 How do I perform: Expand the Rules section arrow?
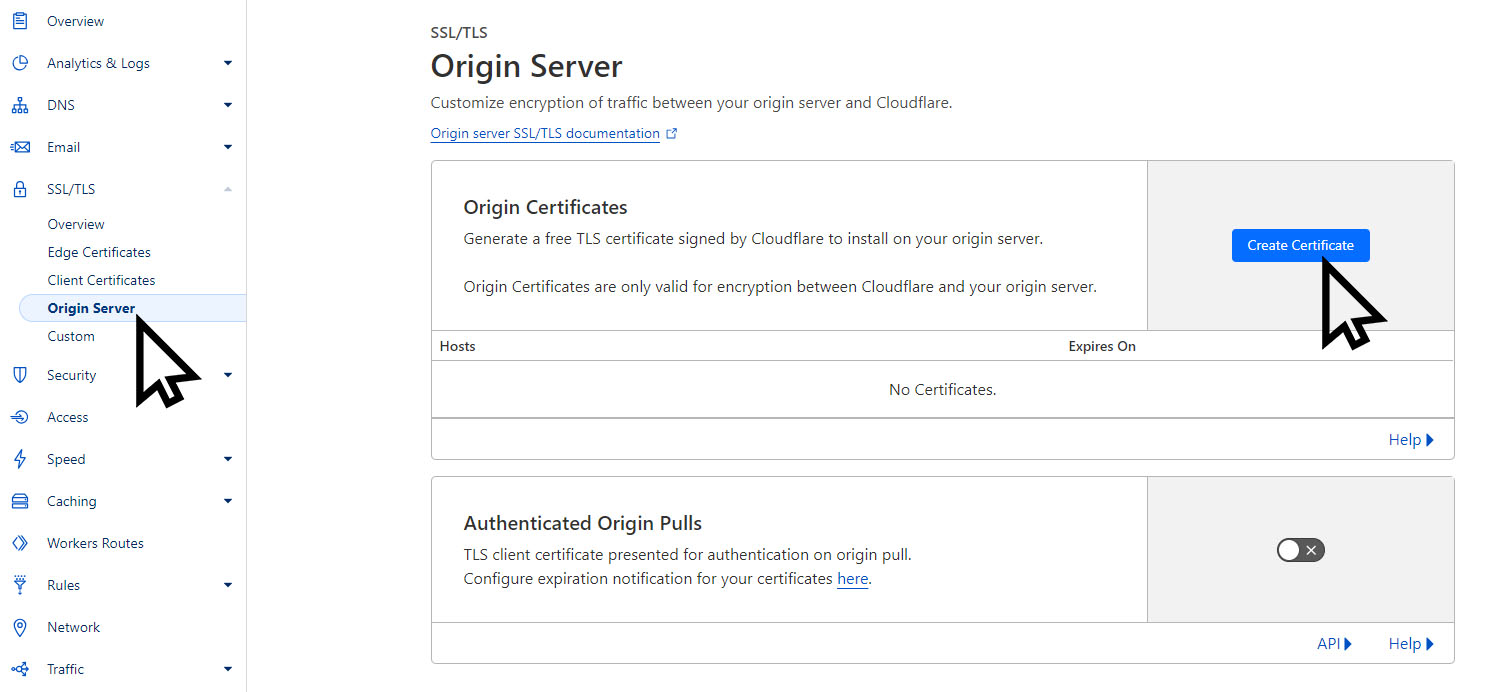[x=227, y=585]
